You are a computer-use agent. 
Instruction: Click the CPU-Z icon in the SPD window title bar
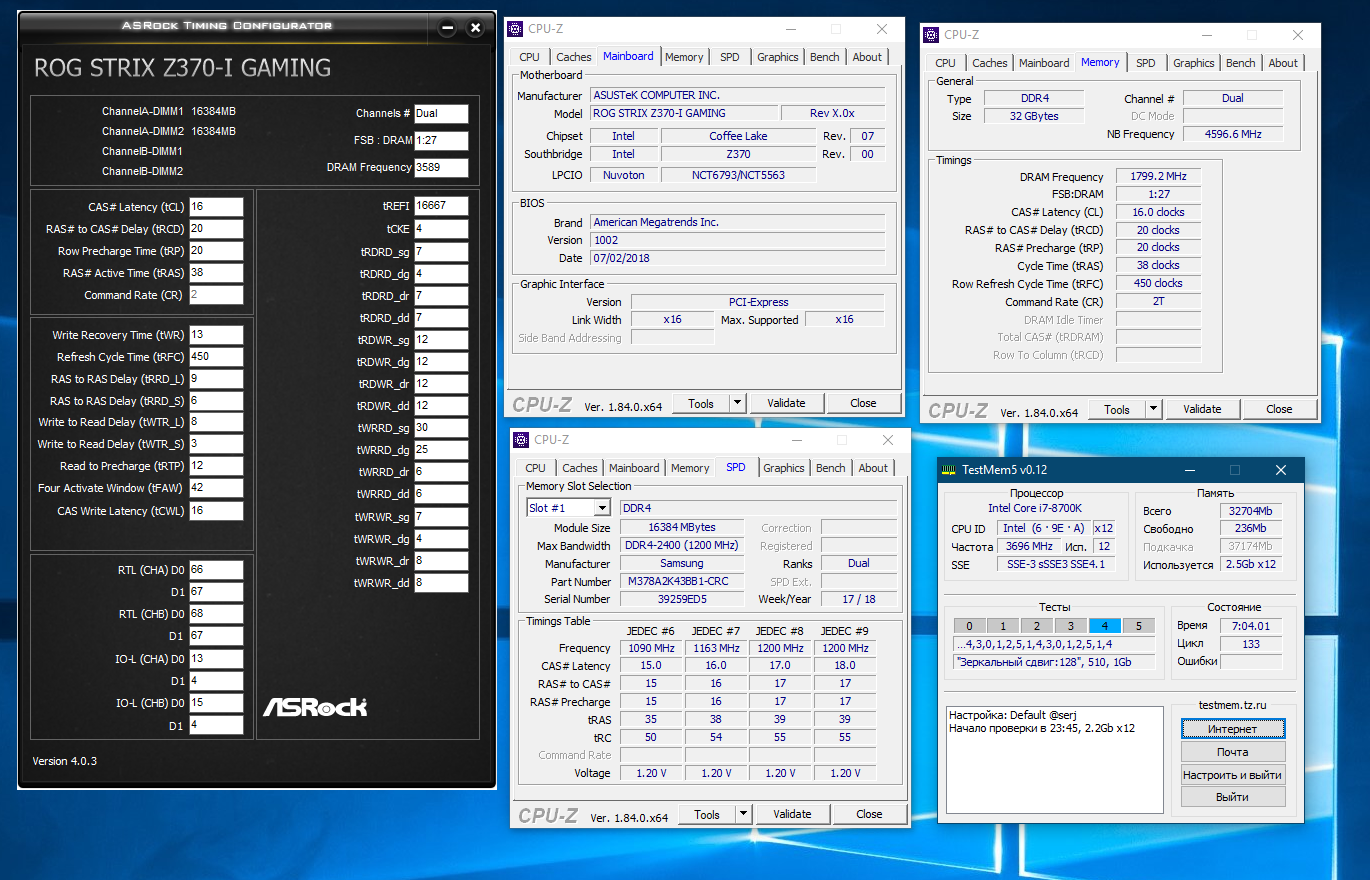pyautogui.click(x=522, y=440)
